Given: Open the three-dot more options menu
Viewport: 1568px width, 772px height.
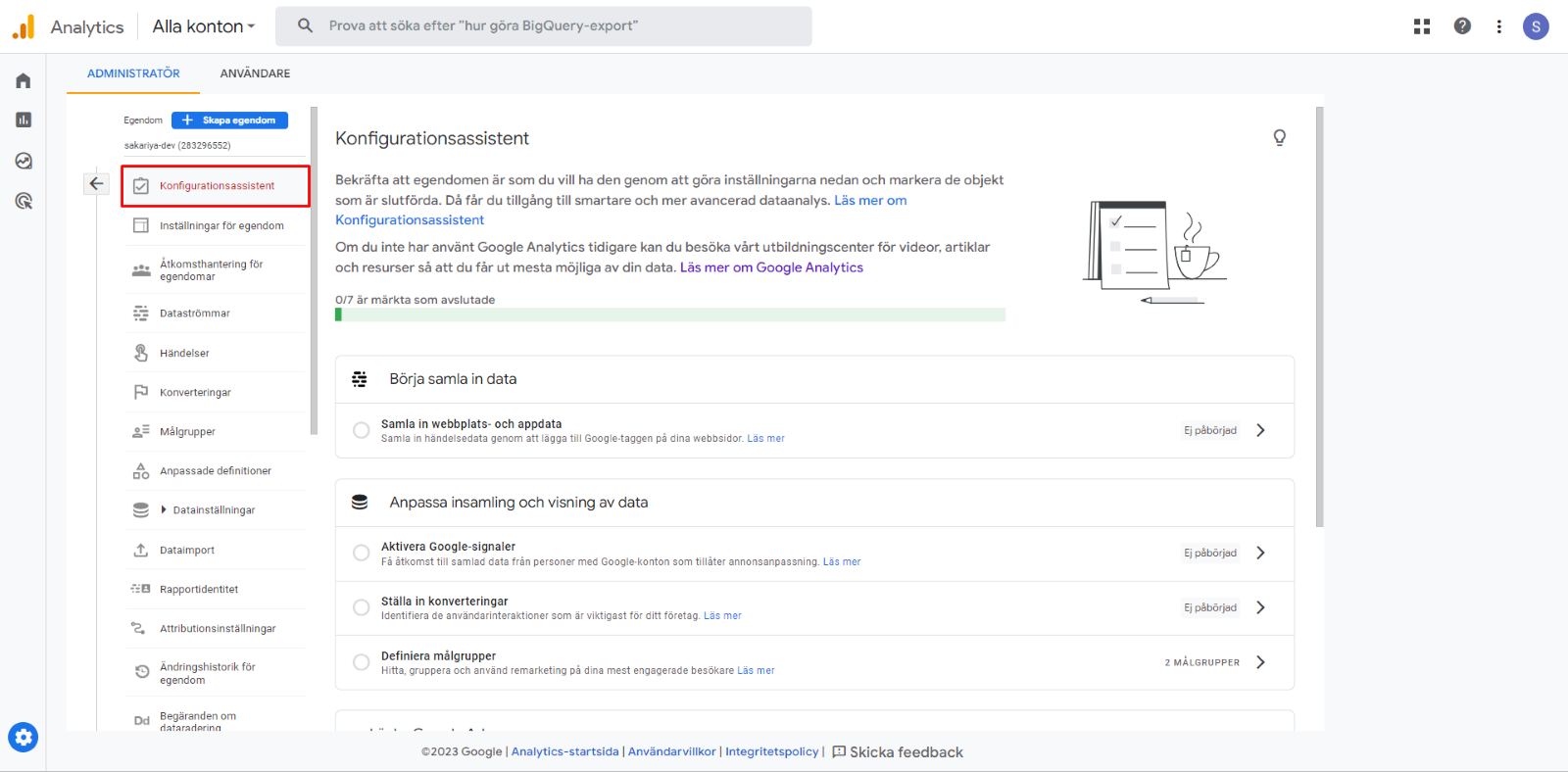Looking at the screenshot, I should click(x=1498, y=26).
